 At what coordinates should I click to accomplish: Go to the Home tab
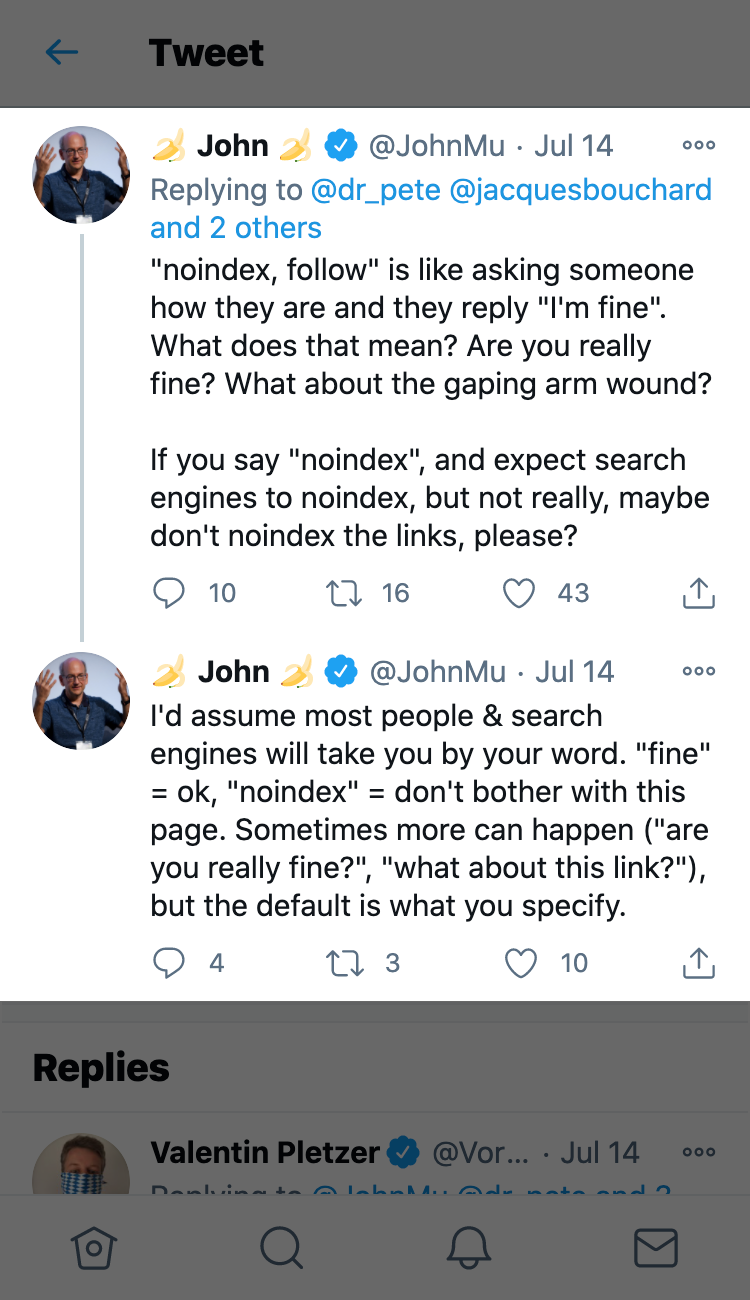coord(94,1248)
